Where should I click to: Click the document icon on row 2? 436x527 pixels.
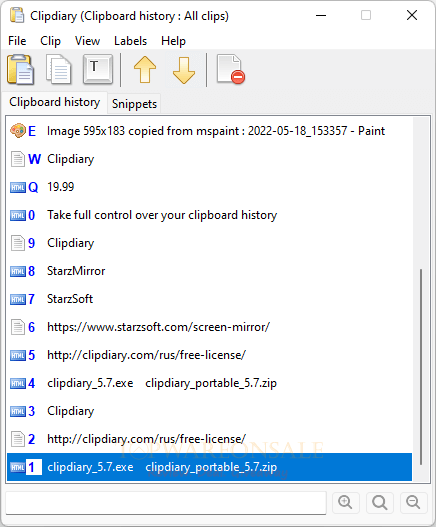[17, 439]
